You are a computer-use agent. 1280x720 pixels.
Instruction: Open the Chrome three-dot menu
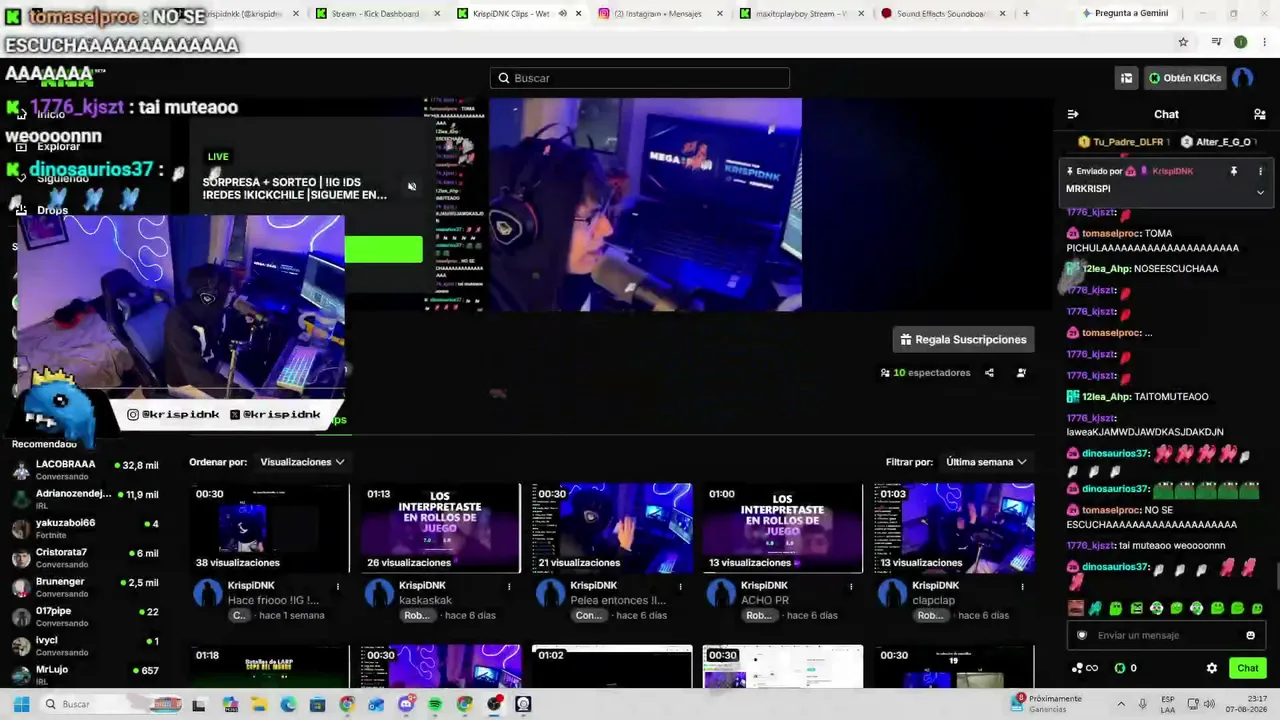point(1263,42)
